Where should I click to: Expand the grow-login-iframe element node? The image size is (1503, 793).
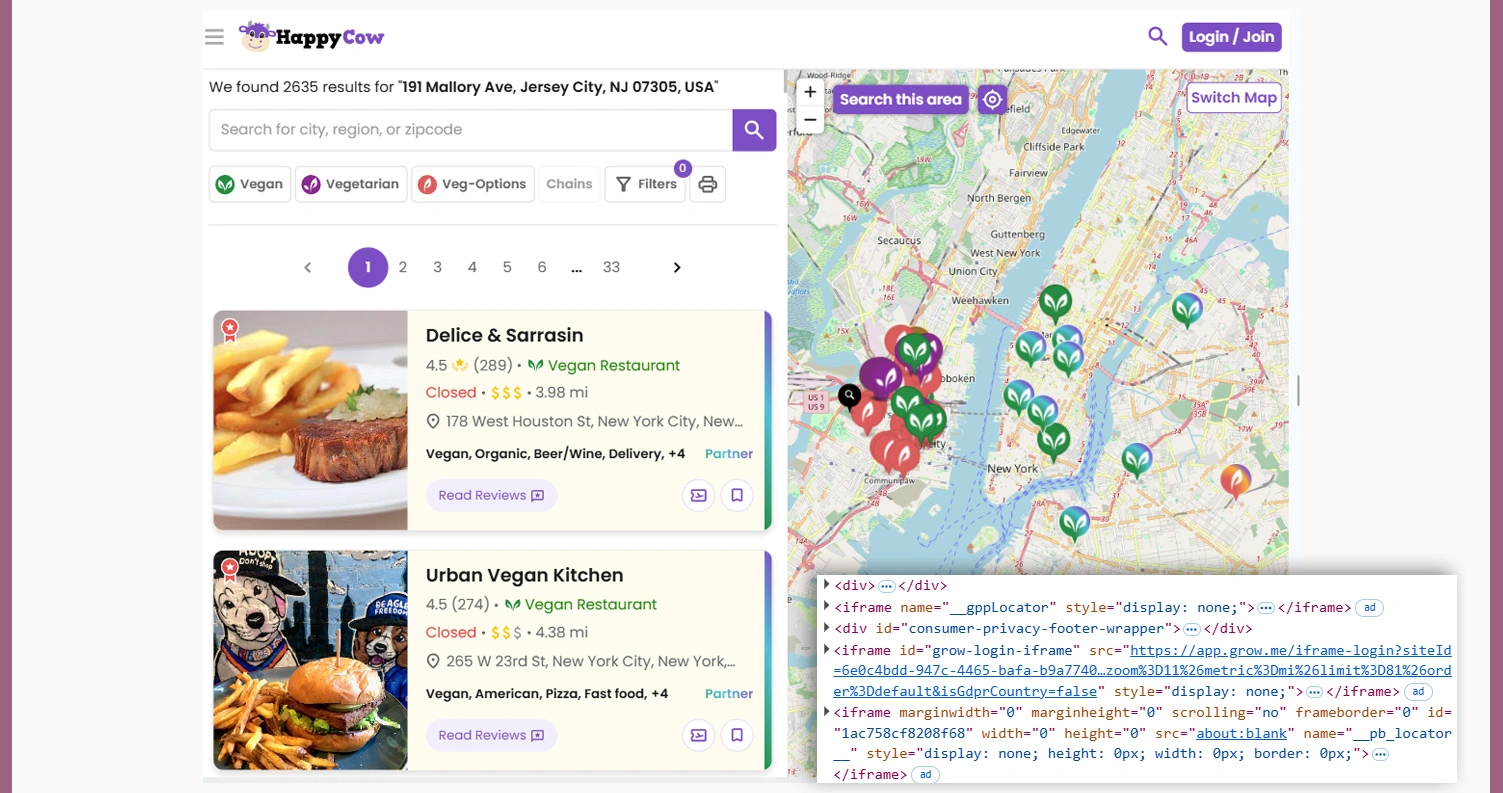point(827,650)
